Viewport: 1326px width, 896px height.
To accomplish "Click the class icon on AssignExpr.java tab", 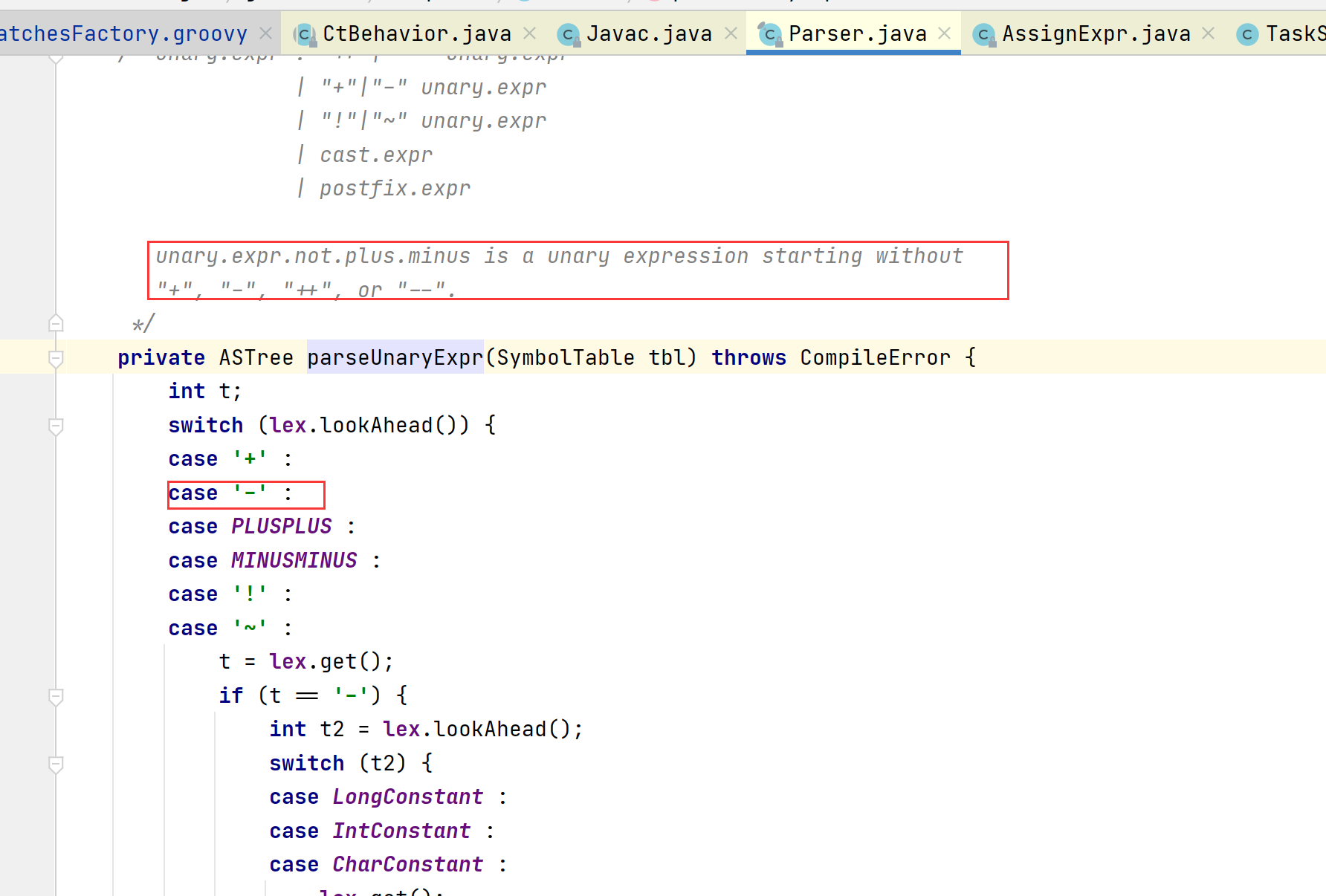I will pyautogui.click(x=984, y=33).
